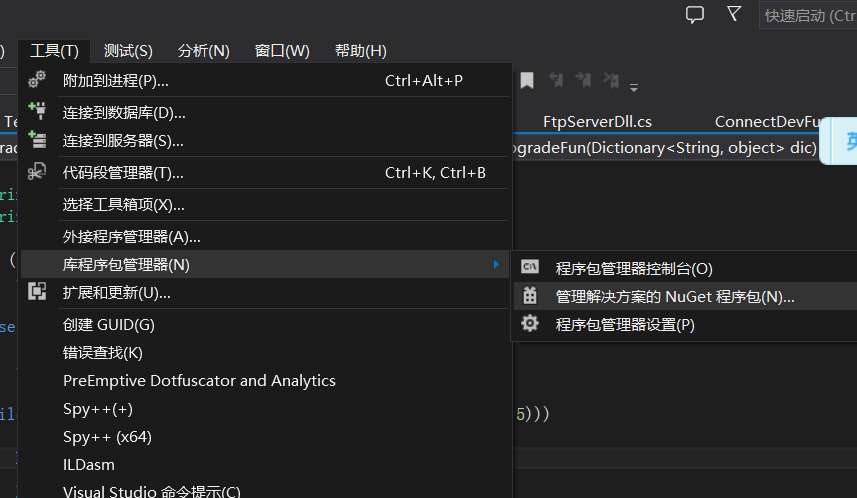Open the 工具(T) menu
The image size is (857, 498).
(x=54, y=51)
